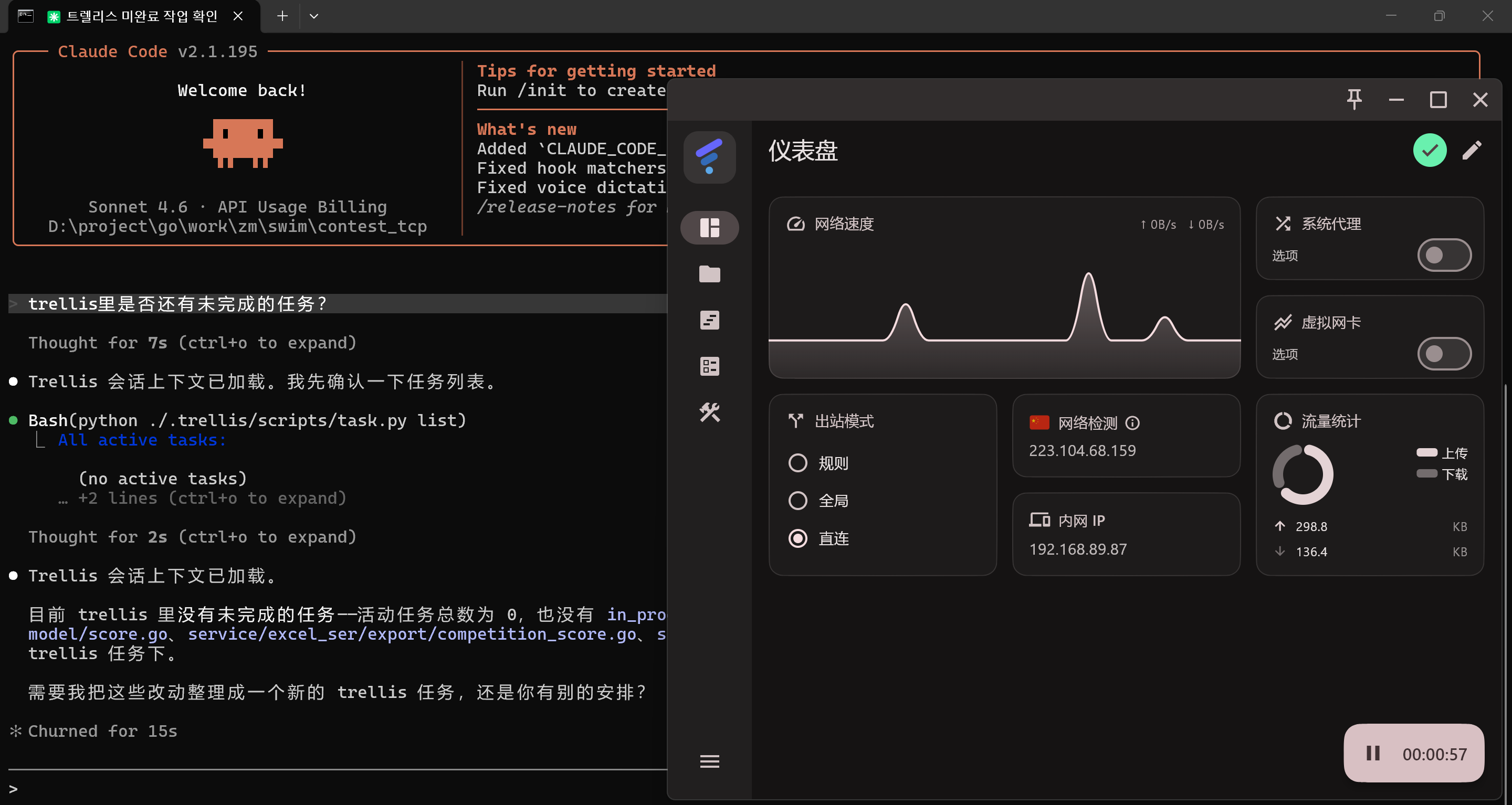This screenshot has height=805, width=1512.
Task: Open the tools settings sidebar icon
Action: (709, 412)
